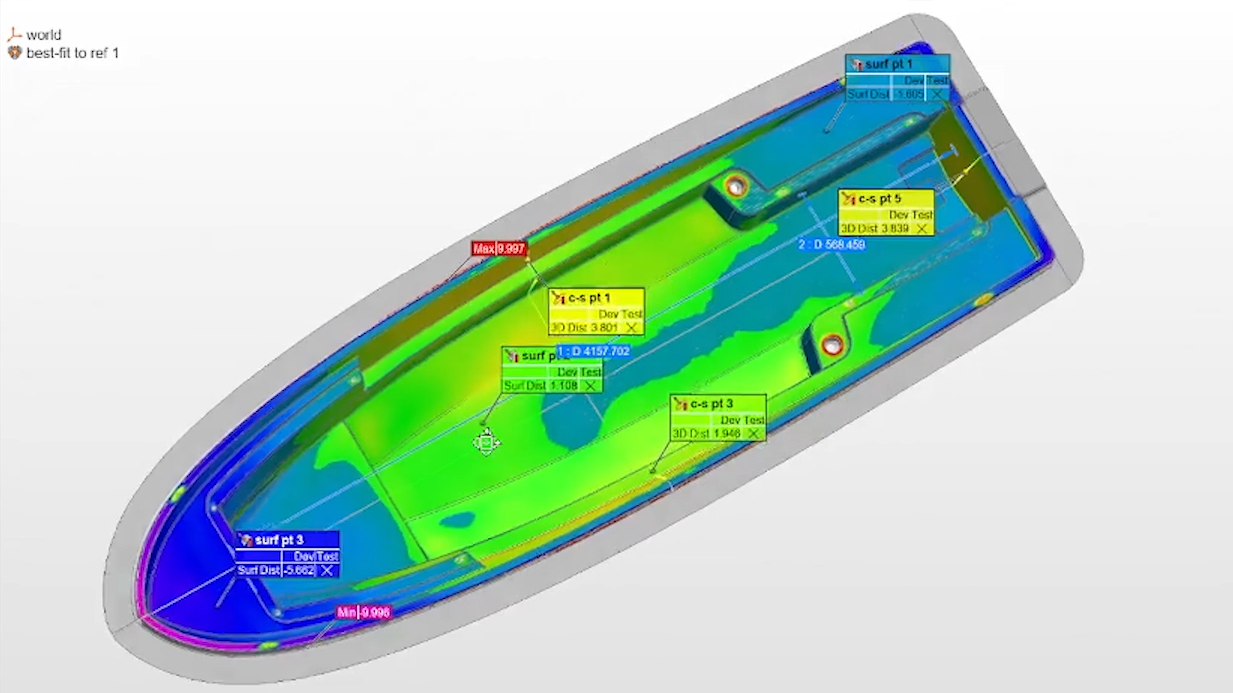Click the test X mark in c-s pt 3

[x=754, y=434]
